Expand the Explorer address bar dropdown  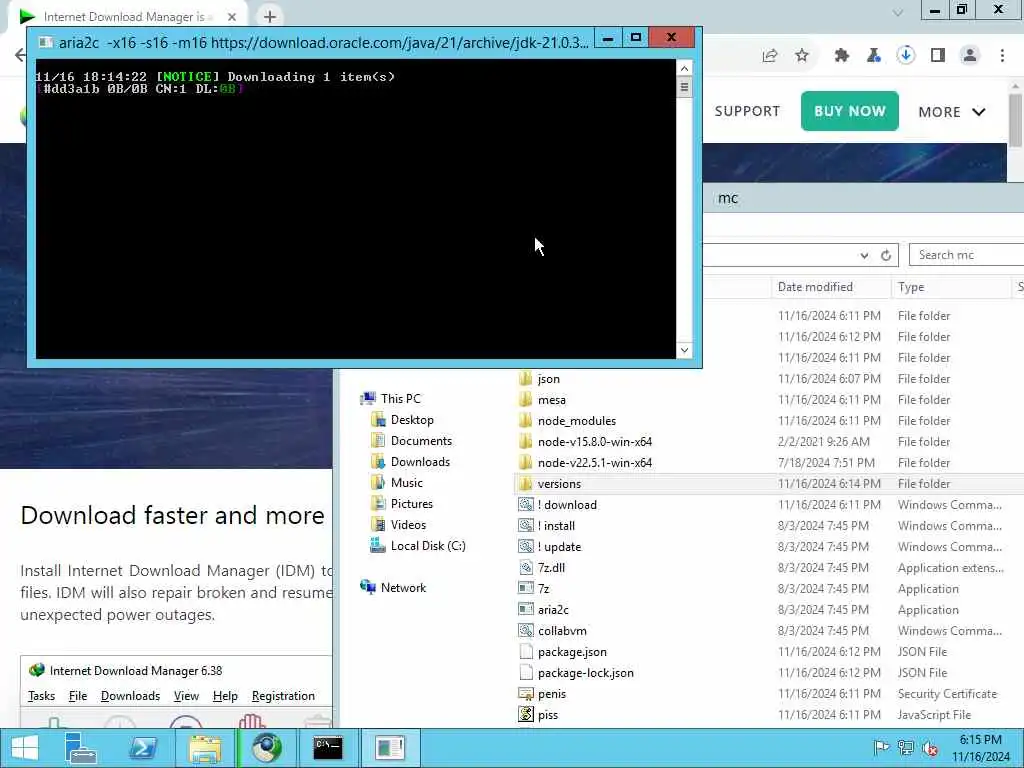[x=864, y=255]
